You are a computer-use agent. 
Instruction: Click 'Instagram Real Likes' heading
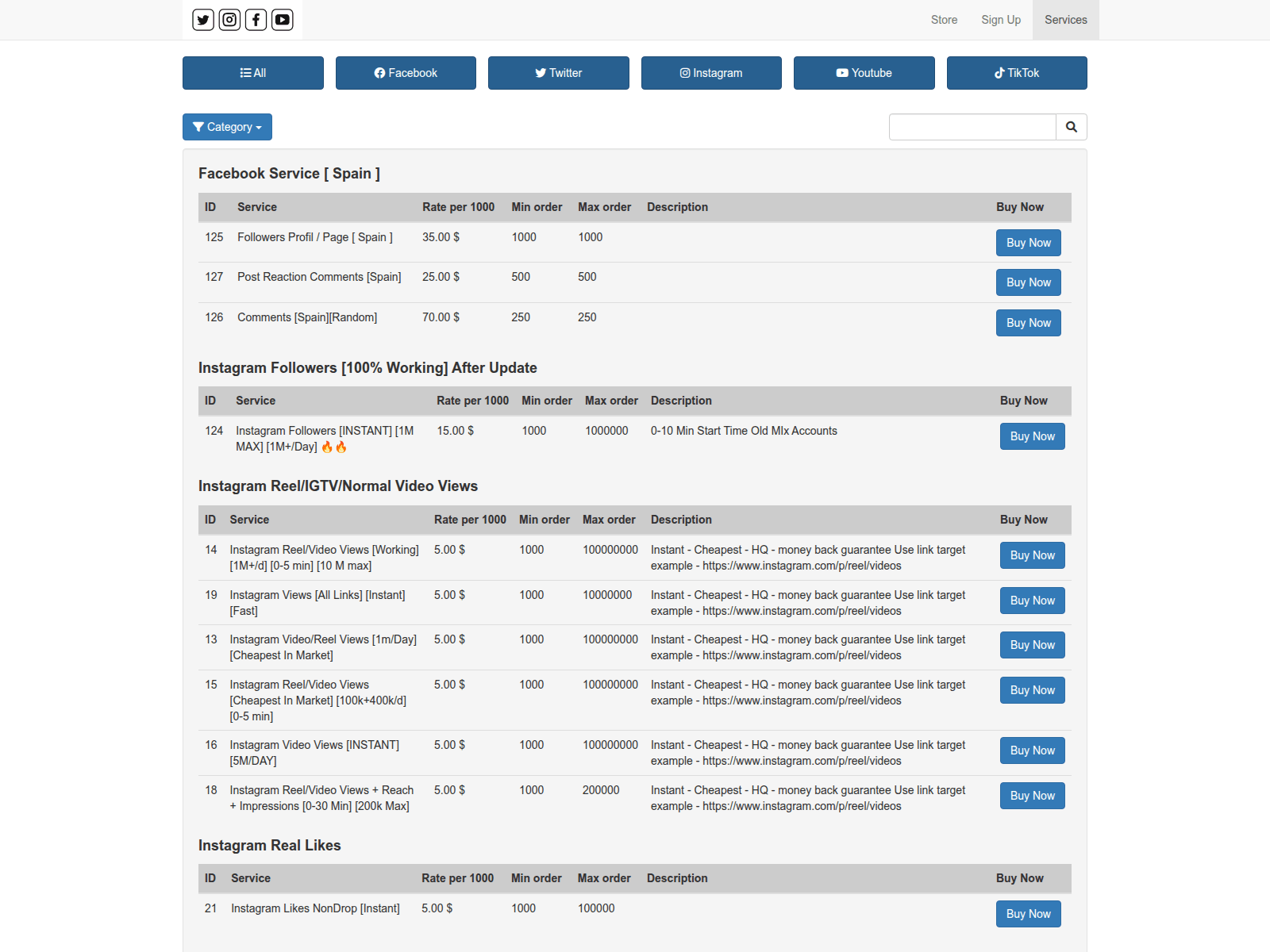(x=270, y=846)
